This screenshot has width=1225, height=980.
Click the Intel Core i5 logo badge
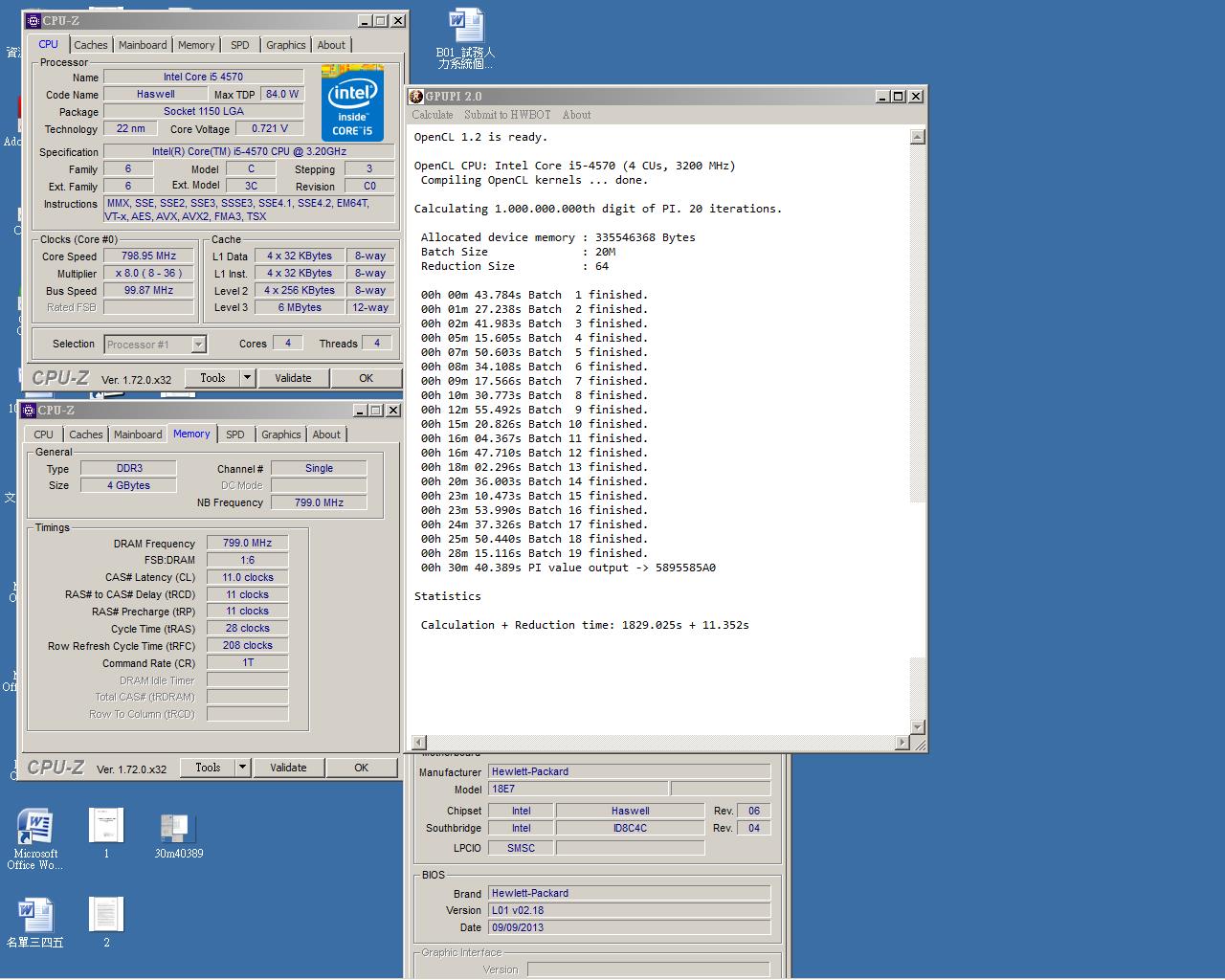[x=352, y=103]
